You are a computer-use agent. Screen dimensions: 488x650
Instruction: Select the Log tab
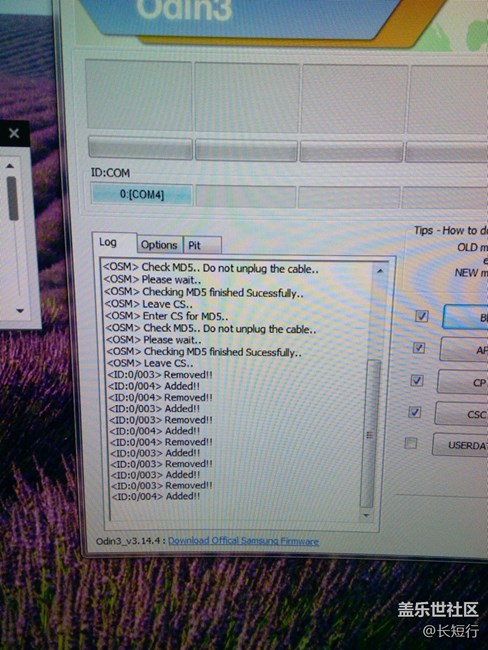pyautogui.click(x=113, y=243)
